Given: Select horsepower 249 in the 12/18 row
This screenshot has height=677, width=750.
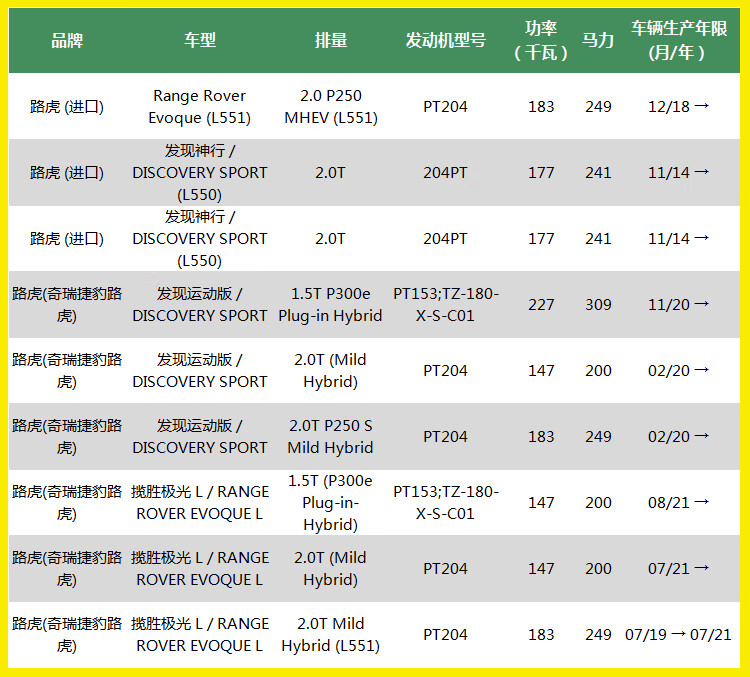Looking at the screenshot, I should [x=598, y=107].
